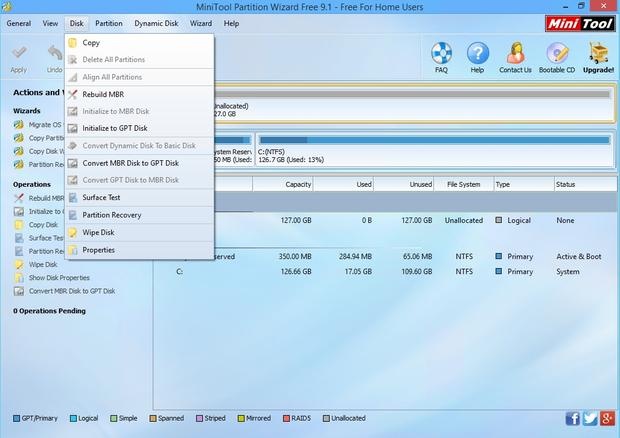620x438 pixels.
Task: Click the FAQ toolbar icon
Action: (441, 56)
